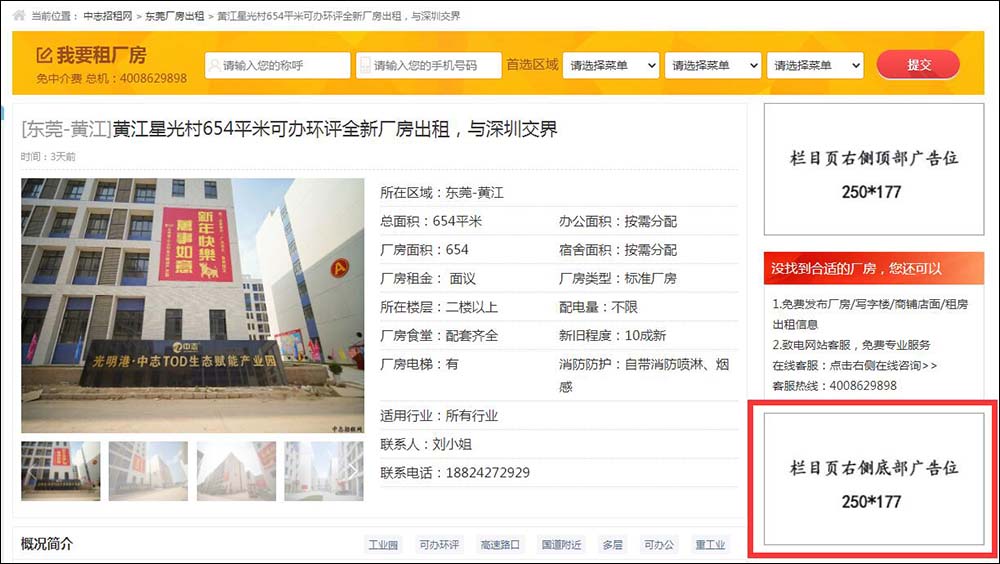Select the first gallery thumbnail

(61, 471)
